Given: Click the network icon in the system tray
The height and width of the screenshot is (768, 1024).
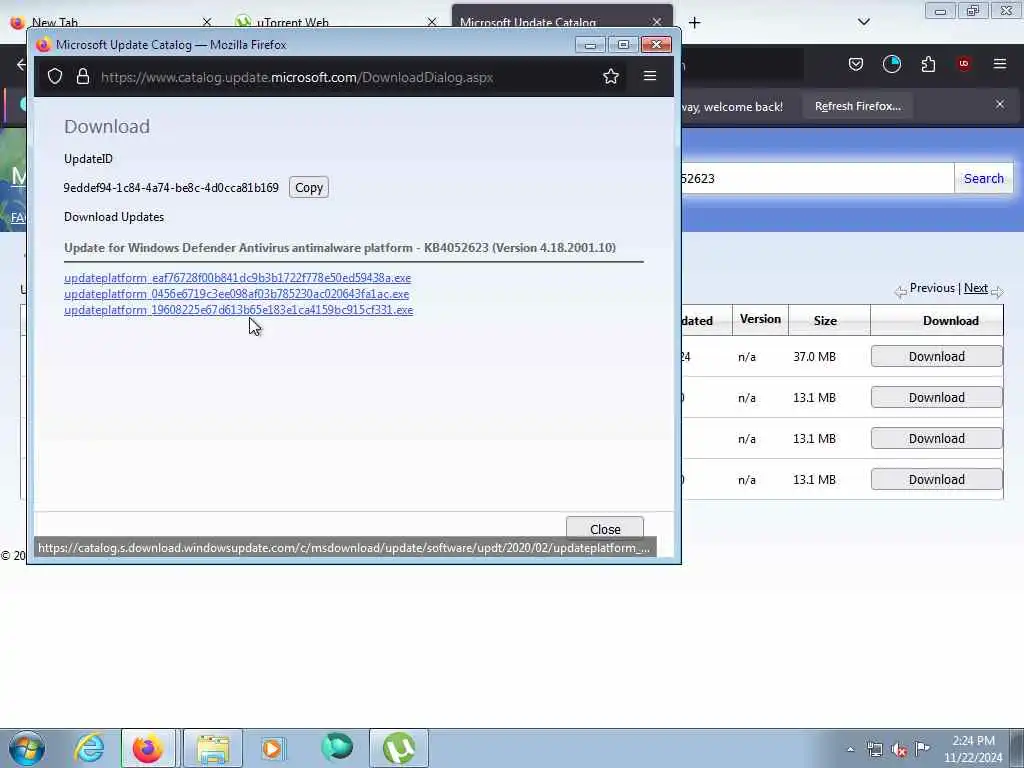Looking at the screenshot, I should tap(875, 750).
